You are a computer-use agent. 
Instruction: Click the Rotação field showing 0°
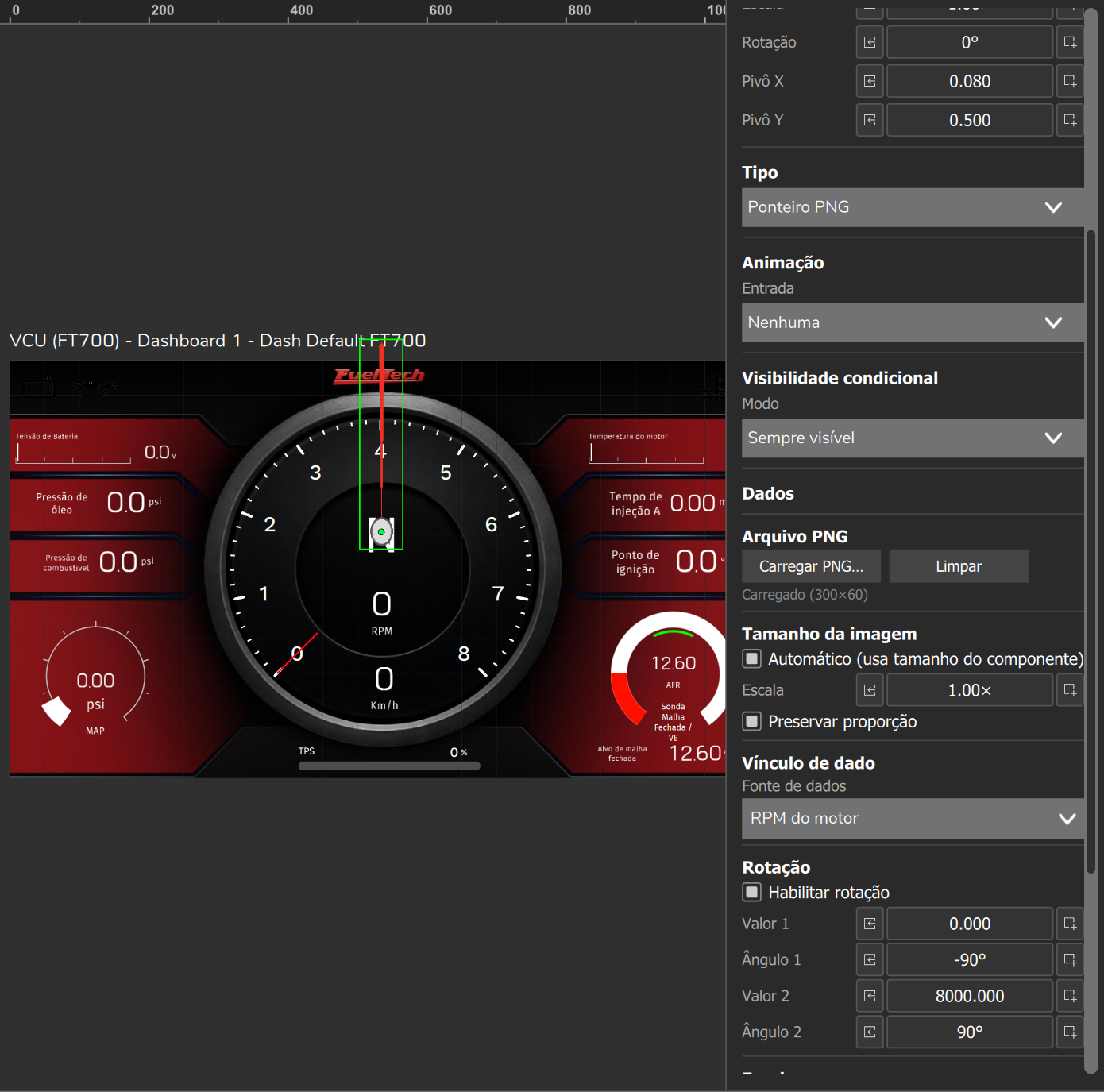click(x=970, y=42)
